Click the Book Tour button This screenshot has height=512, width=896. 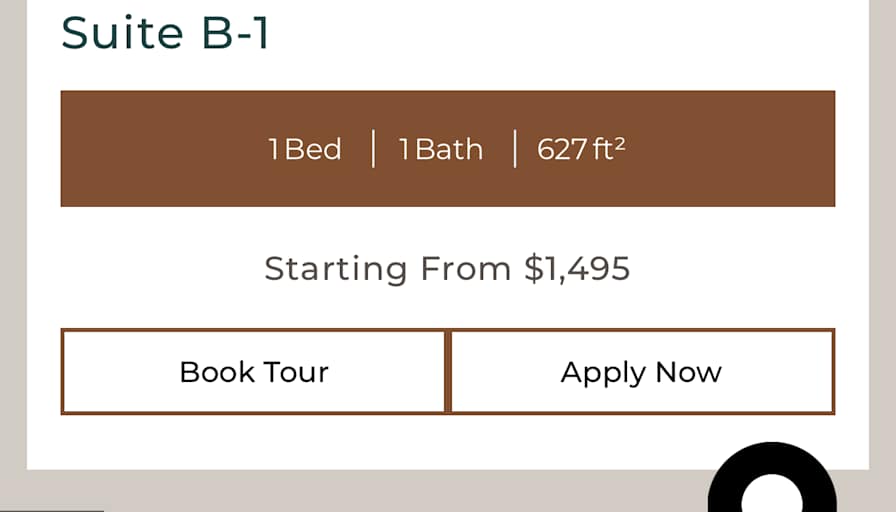[x=254, y=372]
